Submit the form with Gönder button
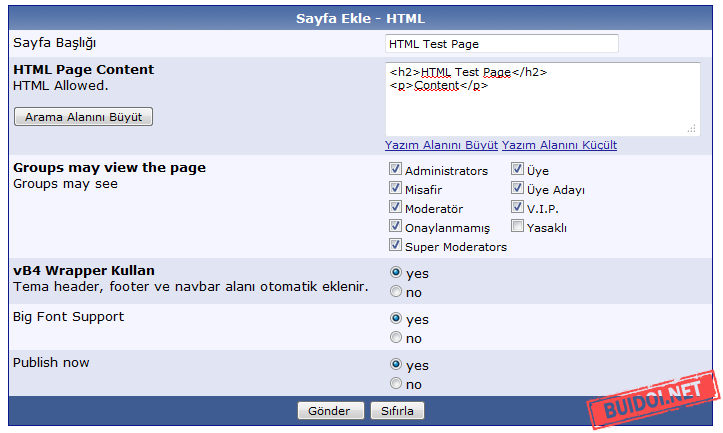723x433 pixels. 329,411
